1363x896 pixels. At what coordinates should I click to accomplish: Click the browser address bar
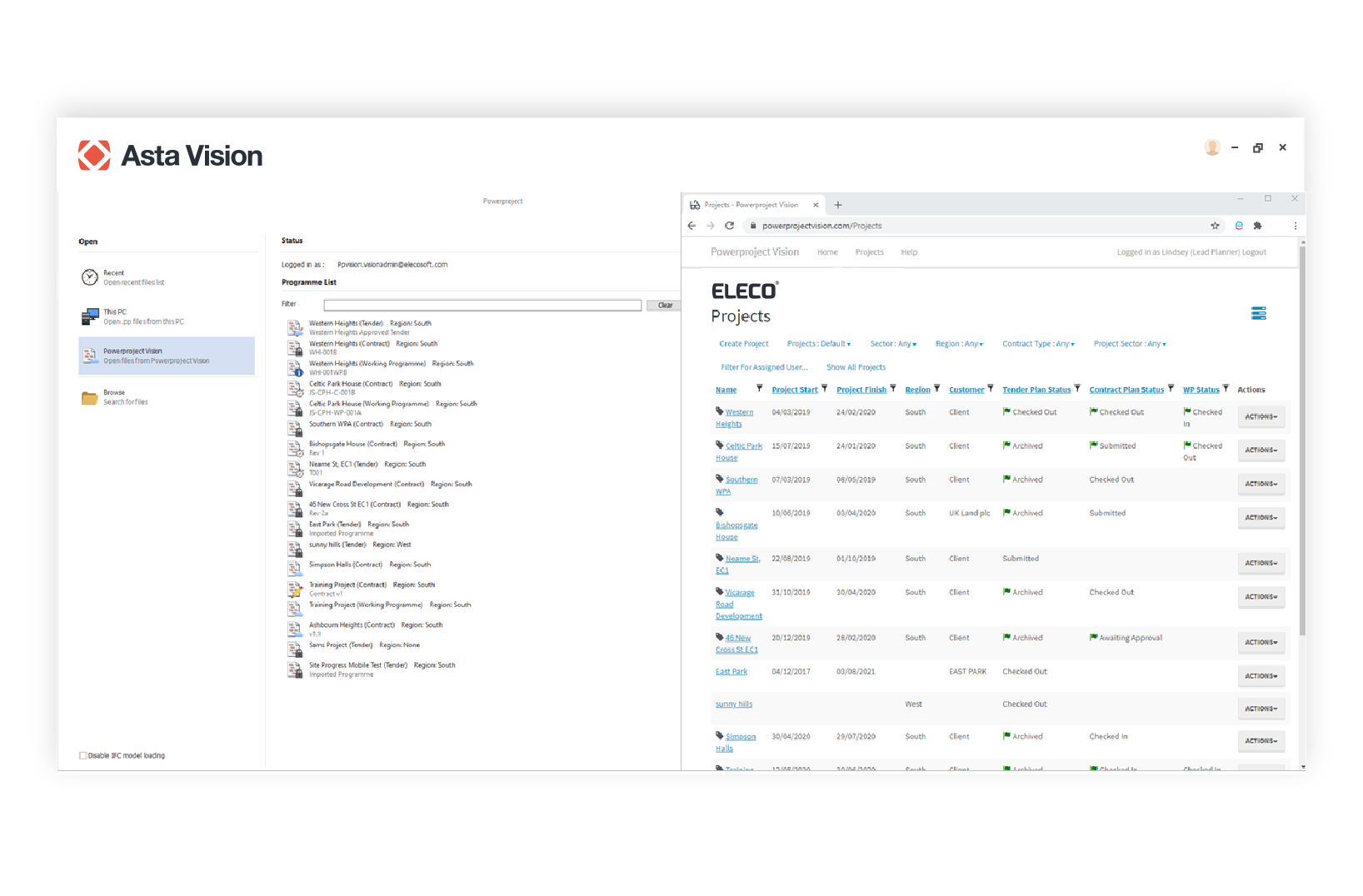pos(983,226)
